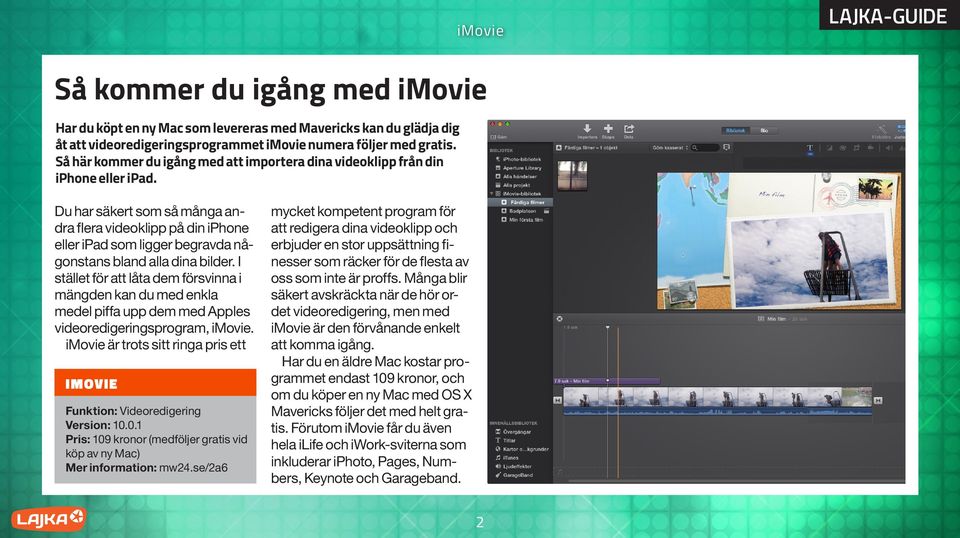Open the 'Göm kasserat' dropdown
The width and height of the screenshot is (960, 538).
[670, 148]
